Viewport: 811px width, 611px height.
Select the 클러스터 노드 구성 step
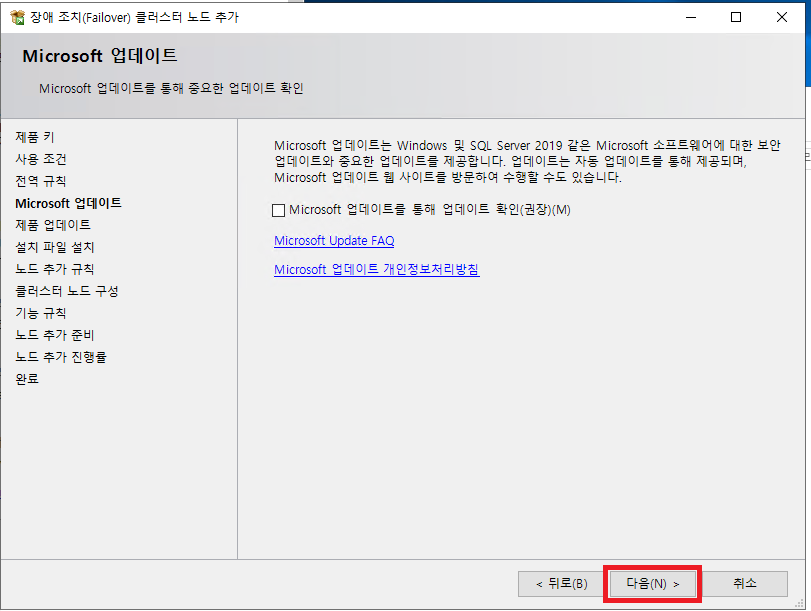[x=67, y=291]
